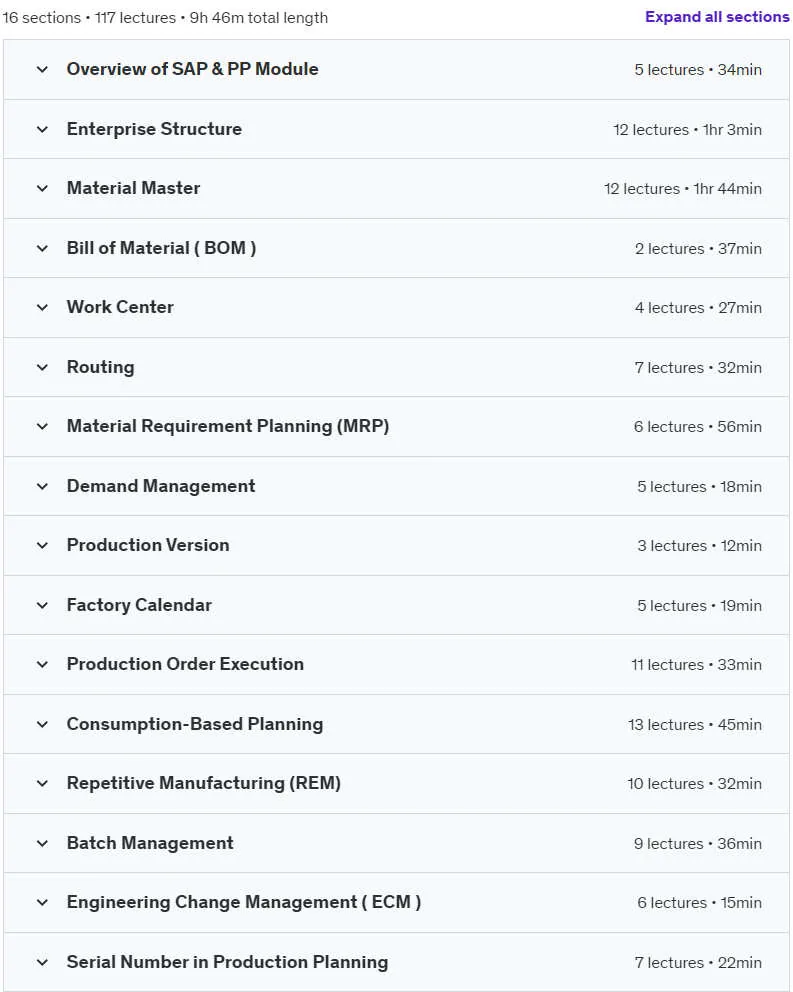
Task: Click the '12 lectures • 1hr 44min' label
Action: coord(683,189)
